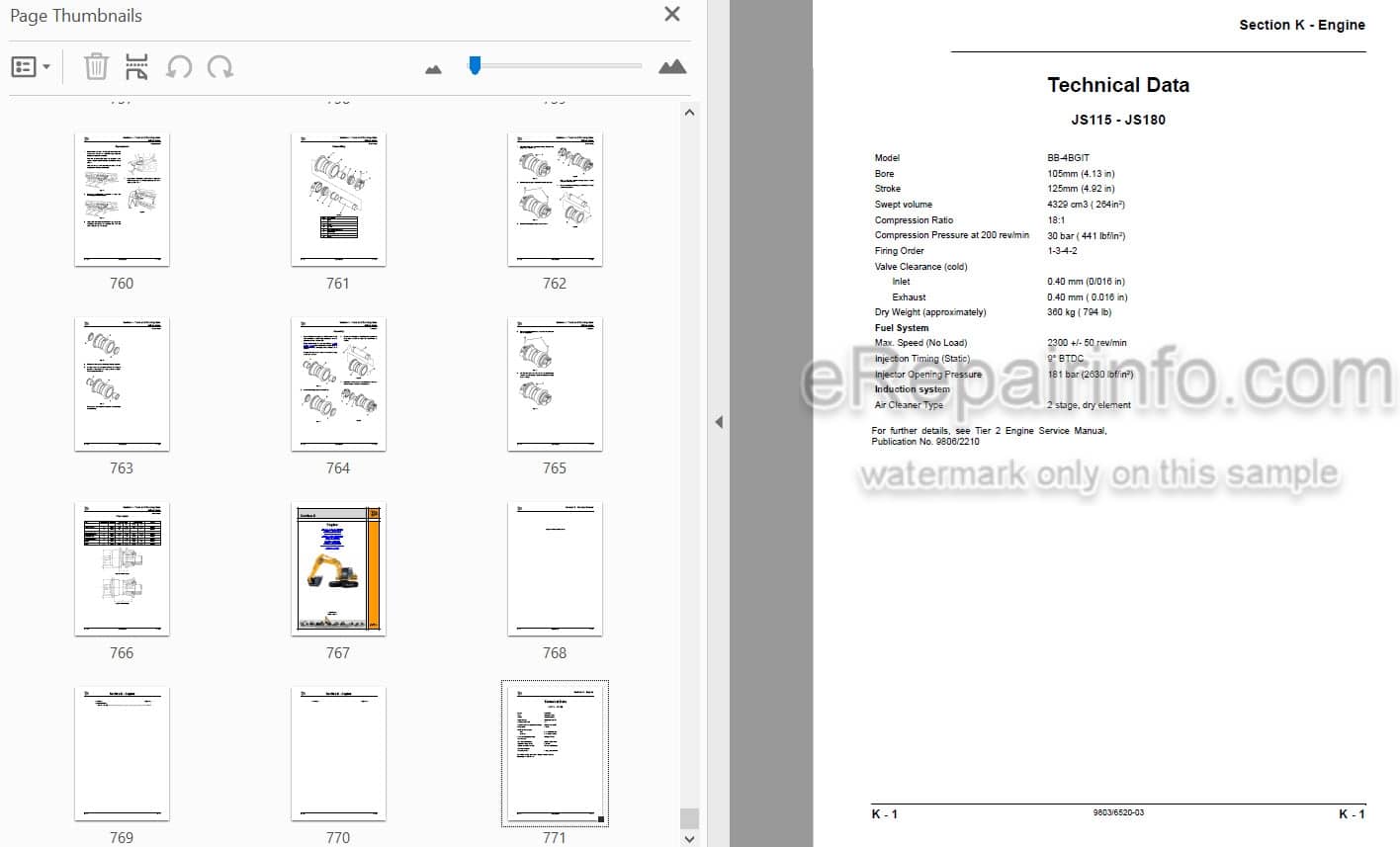The width and height of the screenshot is (1400, 847).
Task: Rotate the page clockwise
Action: coord(220,67)
